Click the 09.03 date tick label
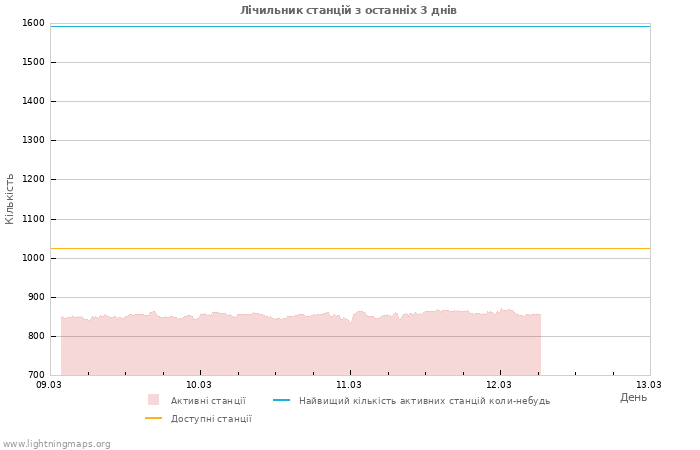Viewport: 700px width, 450px height. (x=49, y=385)
